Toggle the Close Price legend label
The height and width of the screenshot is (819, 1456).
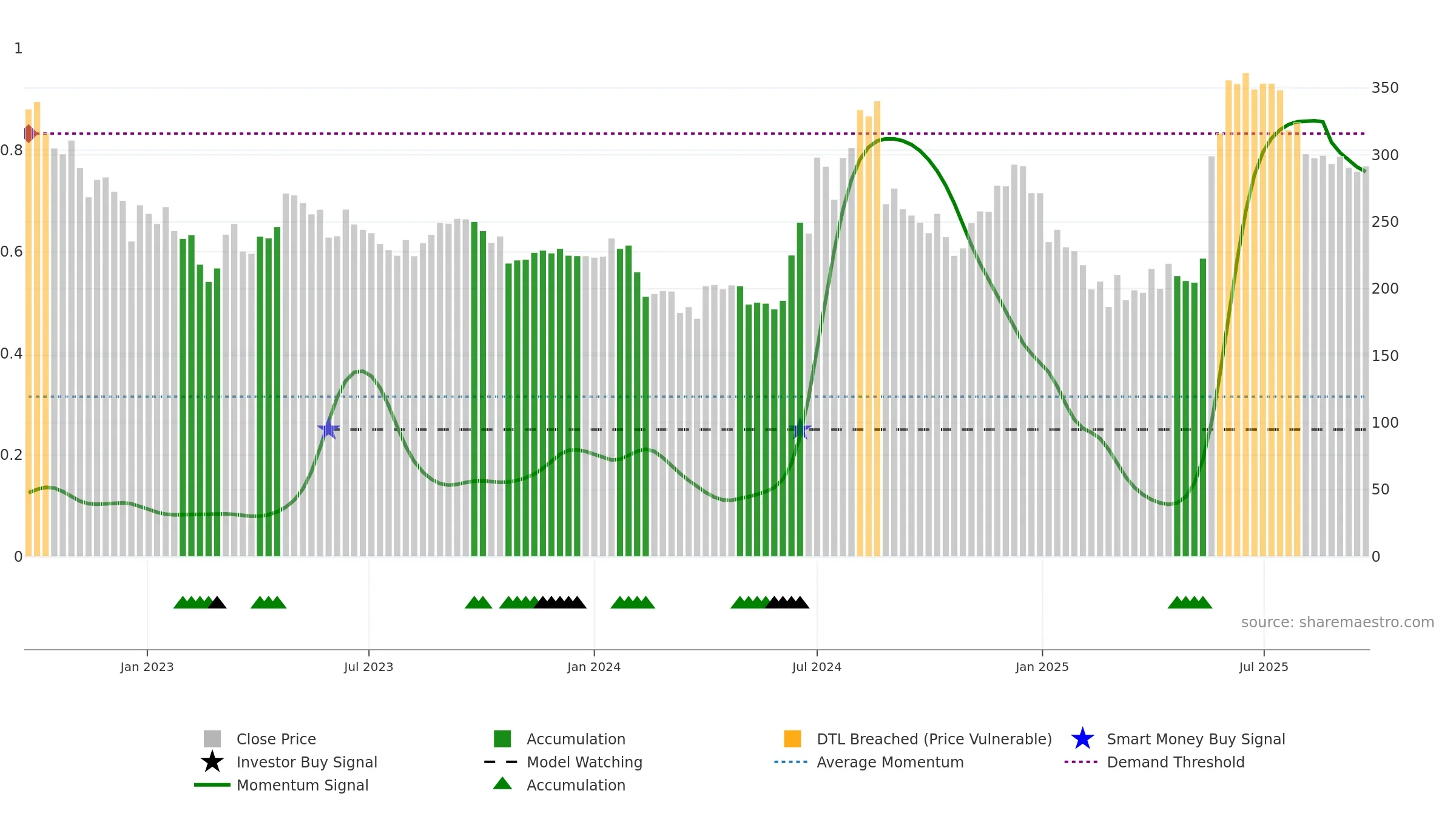(276, 739)
